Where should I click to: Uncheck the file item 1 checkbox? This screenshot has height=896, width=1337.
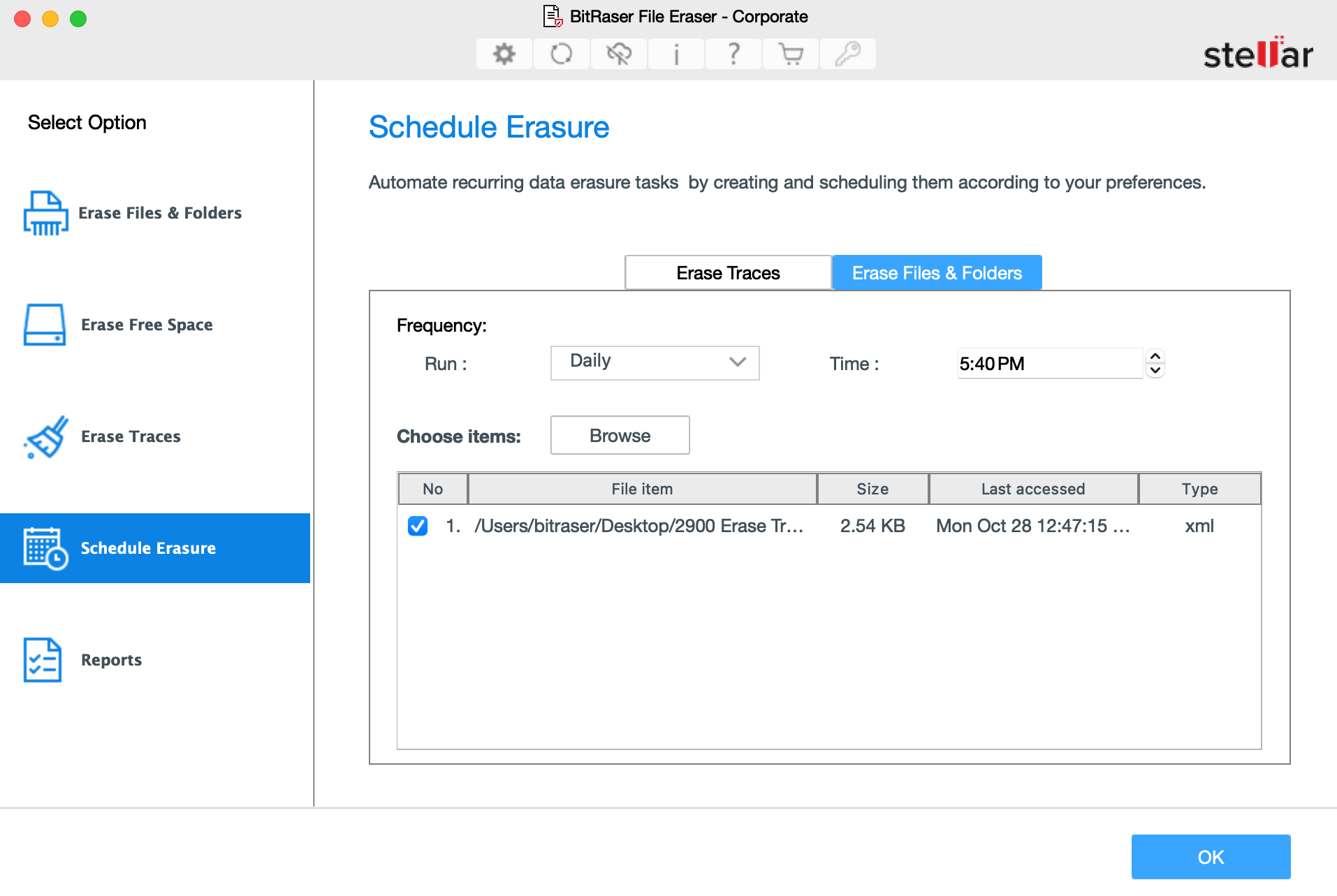coord(418,526)
